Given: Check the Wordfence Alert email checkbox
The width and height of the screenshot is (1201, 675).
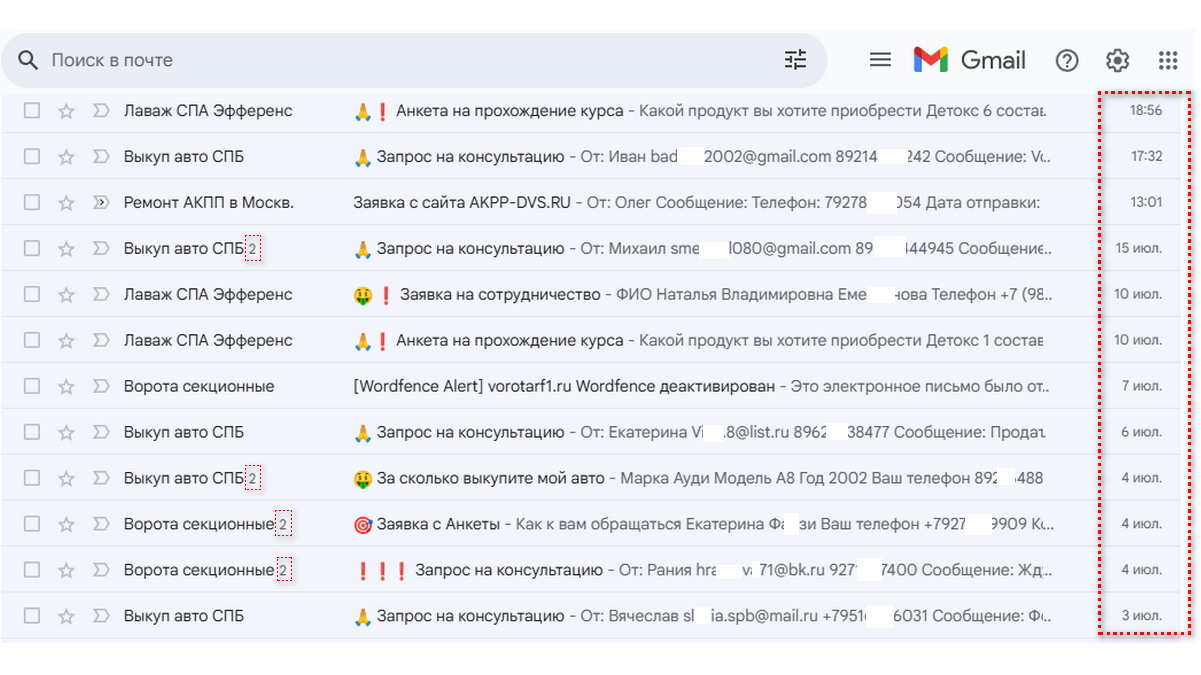Looking at the screenshot, I should (32, 387).
